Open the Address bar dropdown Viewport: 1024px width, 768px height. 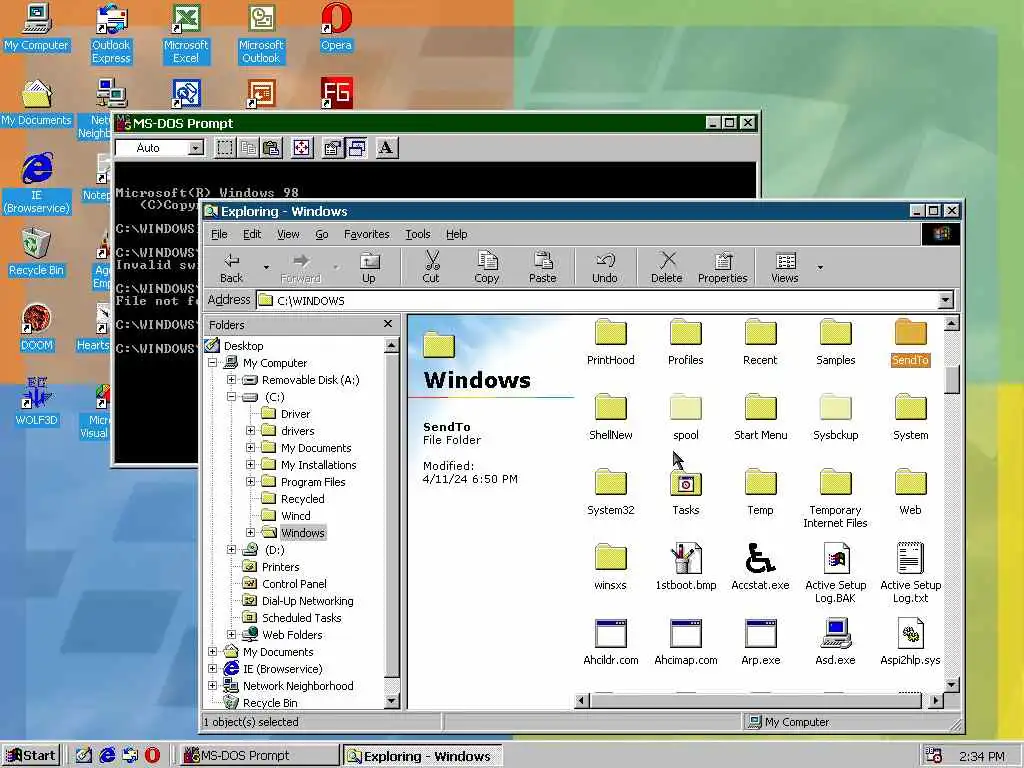945,300
